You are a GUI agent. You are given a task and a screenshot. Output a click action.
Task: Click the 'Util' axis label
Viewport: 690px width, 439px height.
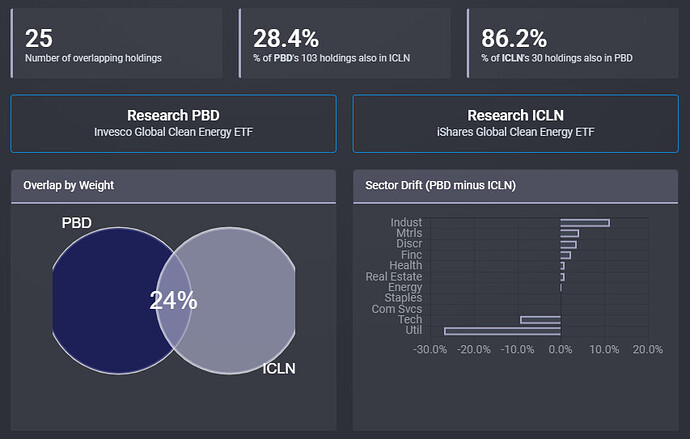coord(413,330)
